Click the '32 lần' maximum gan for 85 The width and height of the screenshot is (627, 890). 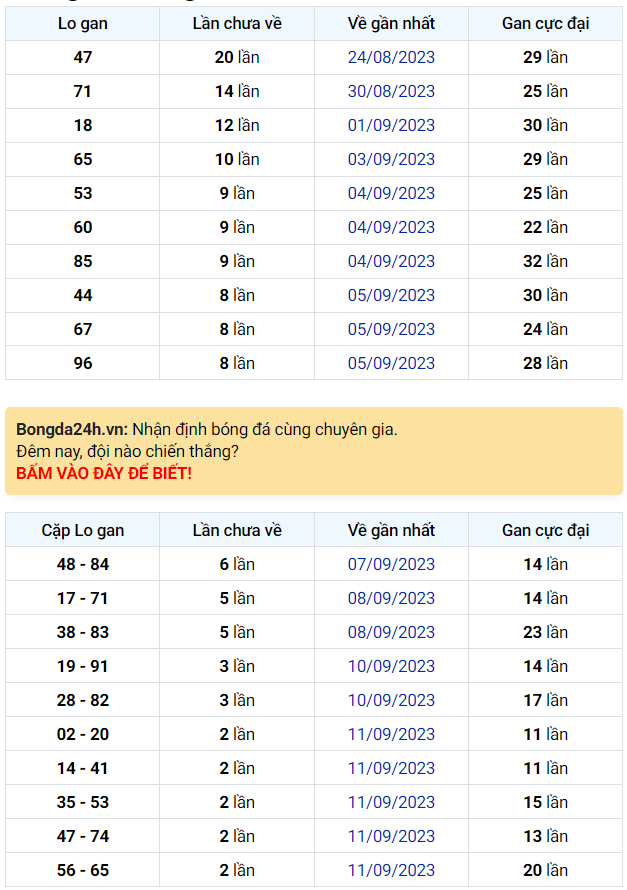point(545,261)
